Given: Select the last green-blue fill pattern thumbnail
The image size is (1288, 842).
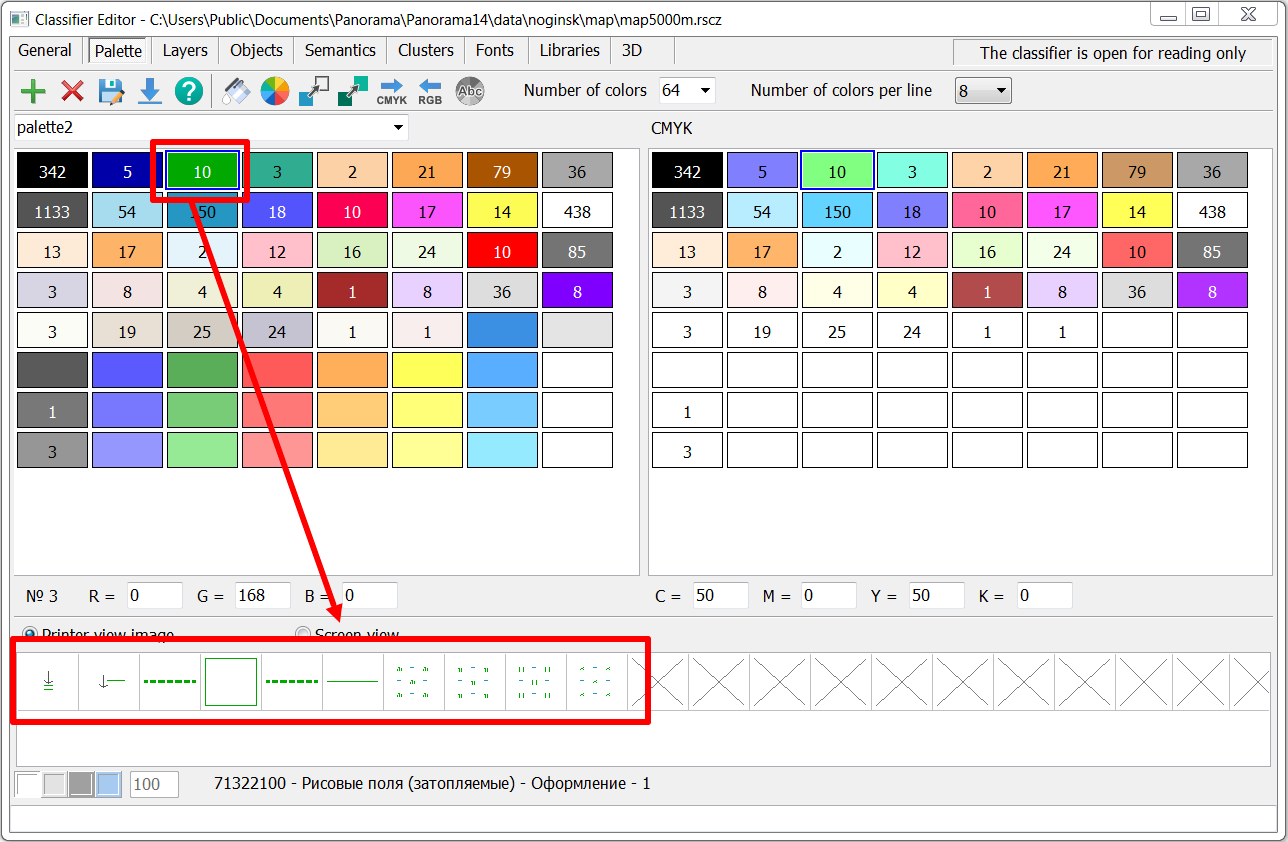Looking at the screenshot, I should [x=597, y=682].
